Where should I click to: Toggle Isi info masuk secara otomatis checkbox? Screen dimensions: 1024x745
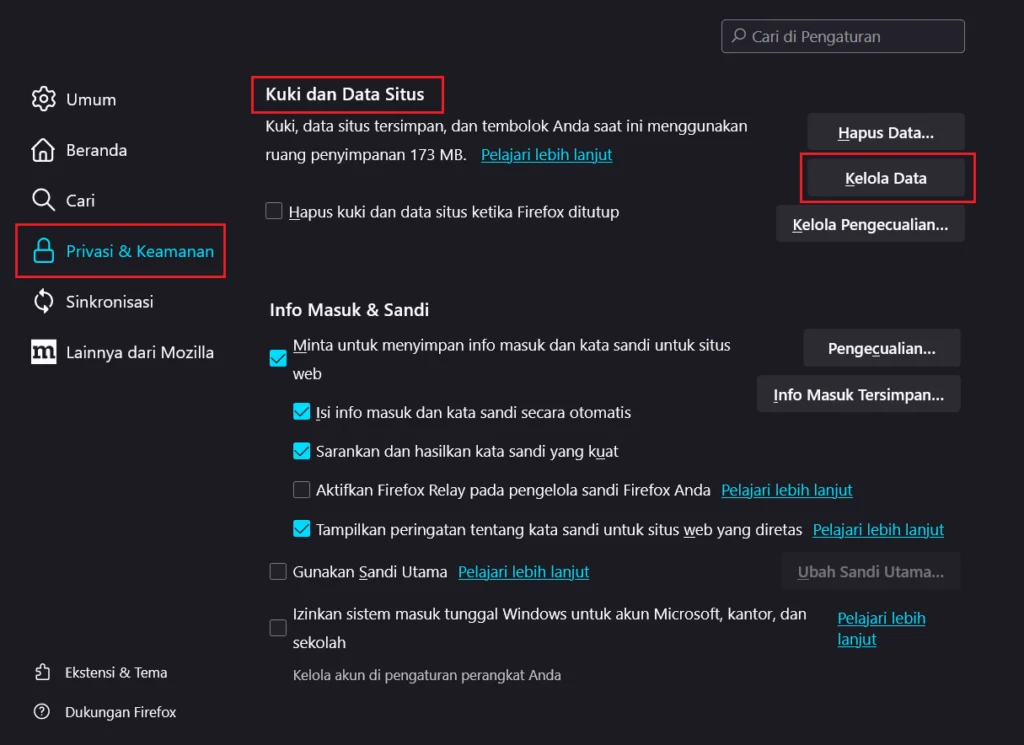click(302, 411)
